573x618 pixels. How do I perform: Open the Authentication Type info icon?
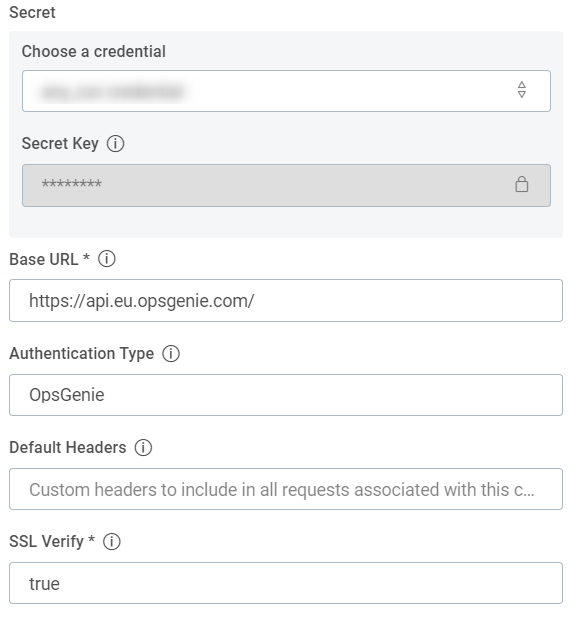[171, 354]
